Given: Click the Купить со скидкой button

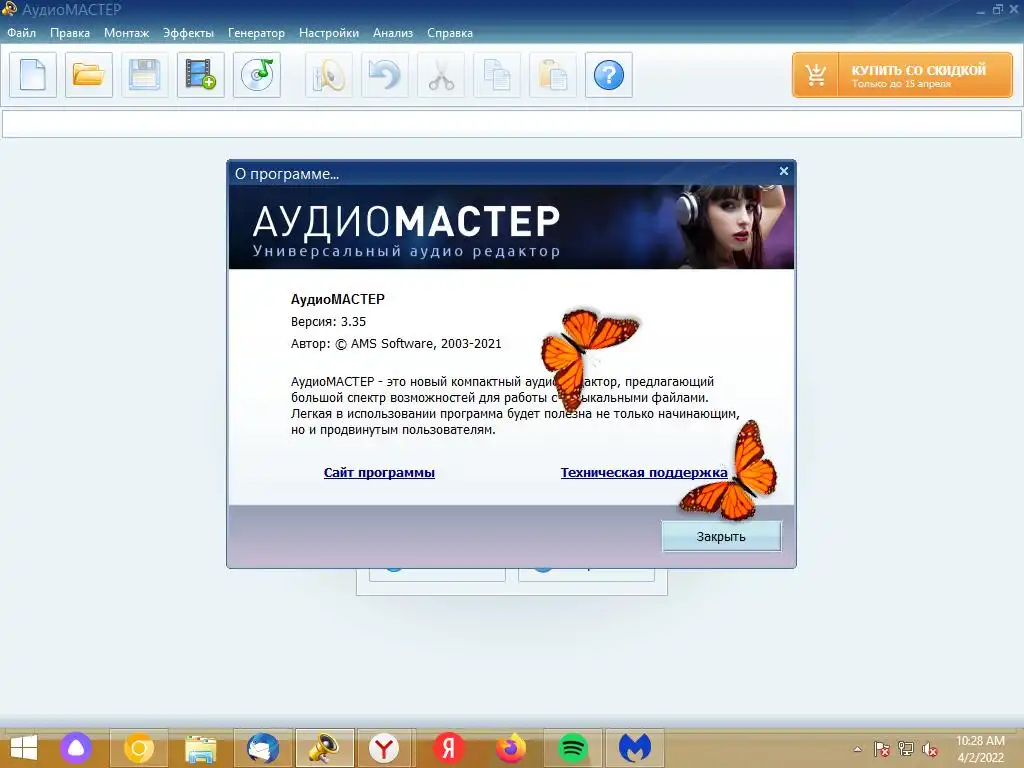Looking at the screenshot, I should point(902,75).
